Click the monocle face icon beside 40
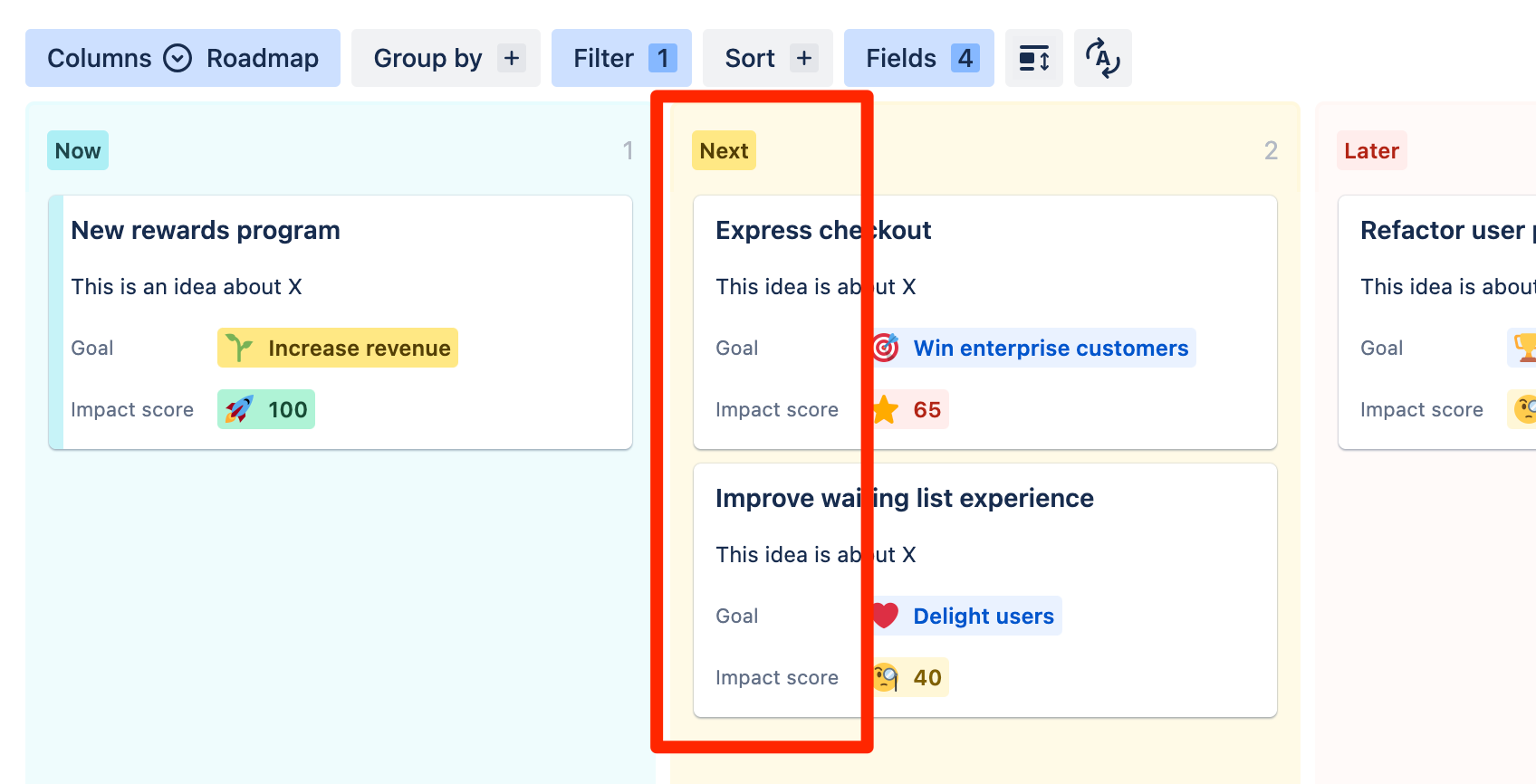 (x=886, y=677)
